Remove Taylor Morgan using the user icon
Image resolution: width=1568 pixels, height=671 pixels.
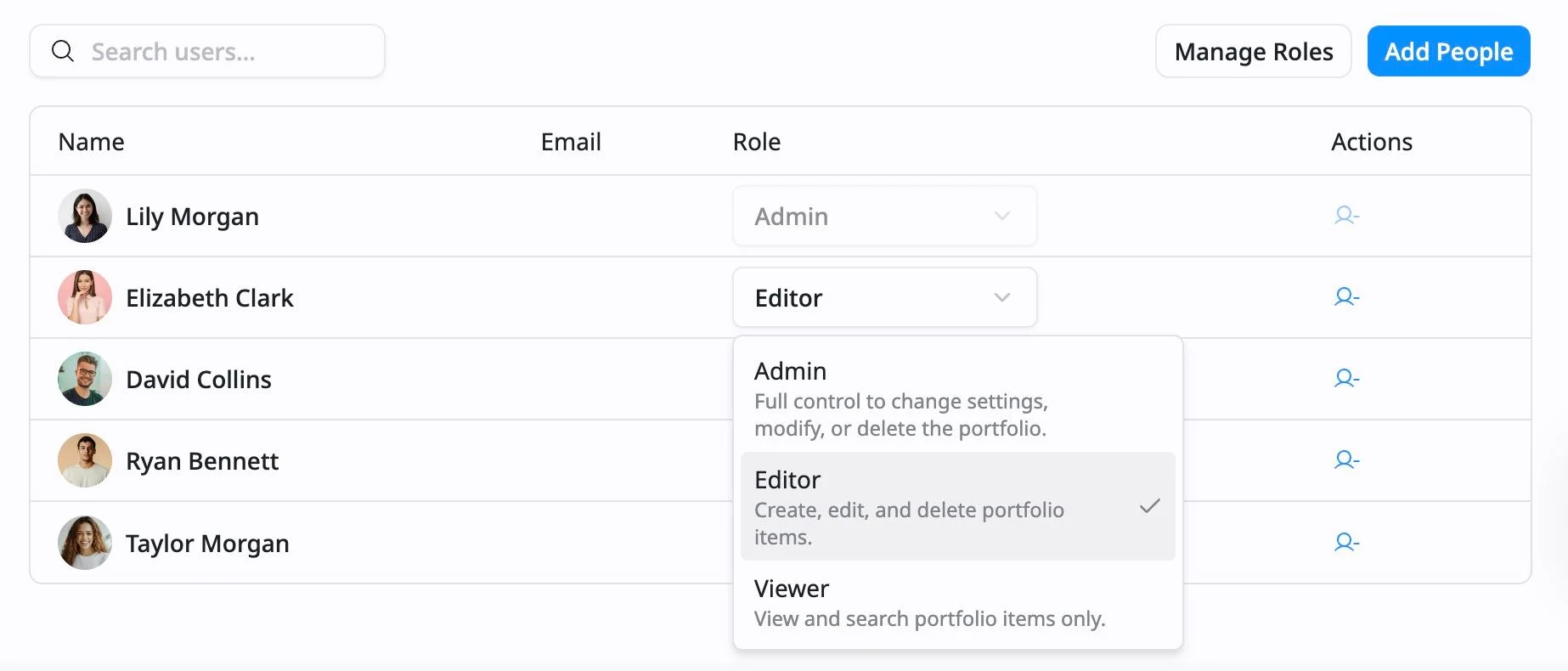click(x=1346, y=543)
